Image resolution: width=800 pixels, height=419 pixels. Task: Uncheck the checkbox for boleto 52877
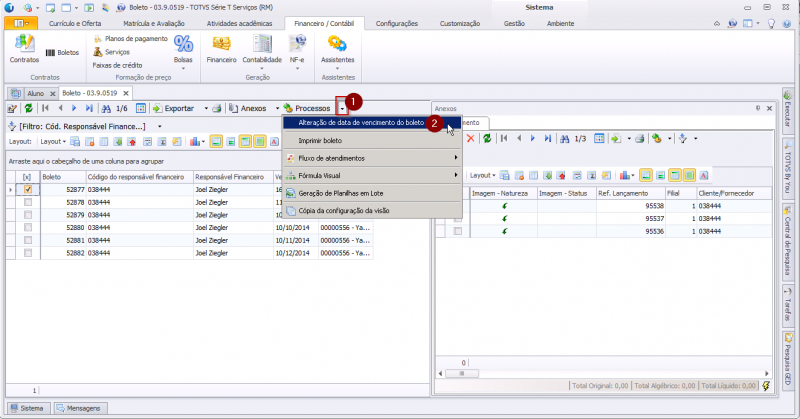coord(28,189)
